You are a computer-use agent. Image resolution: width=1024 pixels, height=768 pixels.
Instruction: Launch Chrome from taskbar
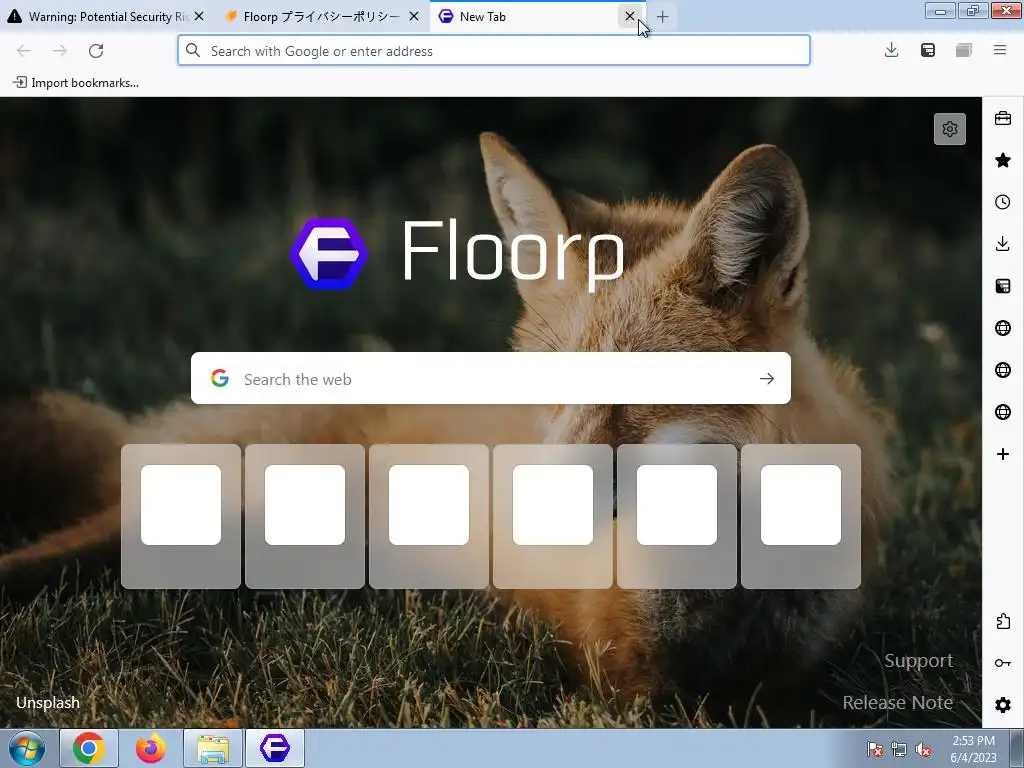tap(89, 748)
